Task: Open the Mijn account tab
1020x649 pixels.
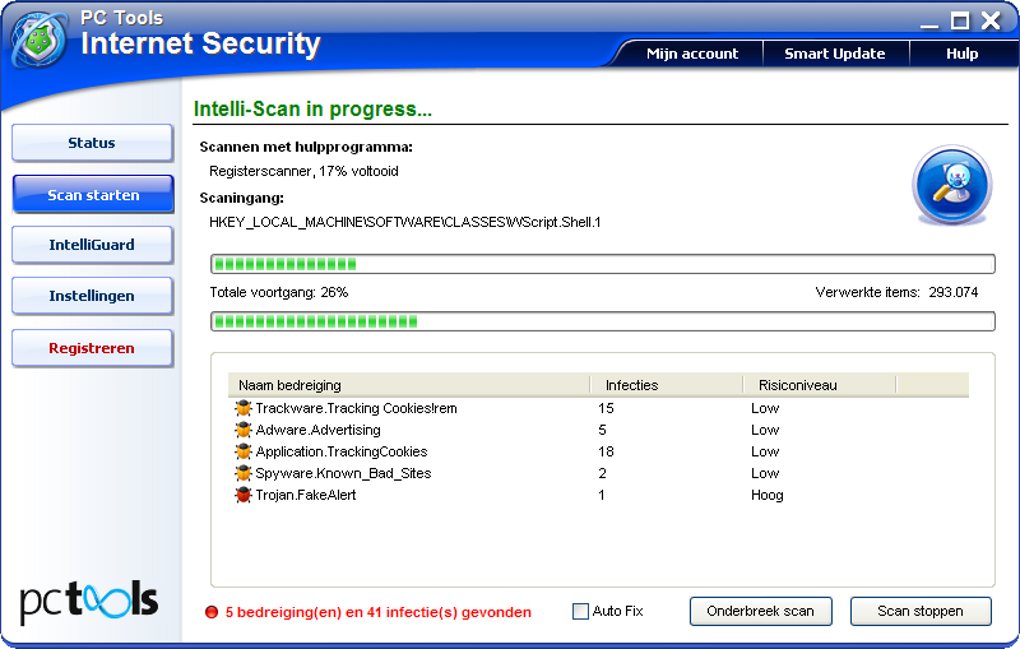Action: tap(692, 54)
